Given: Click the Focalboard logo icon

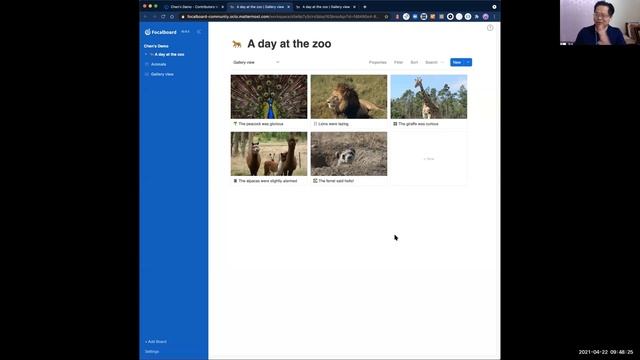Looking at the screenshot, I should (147, 32).
